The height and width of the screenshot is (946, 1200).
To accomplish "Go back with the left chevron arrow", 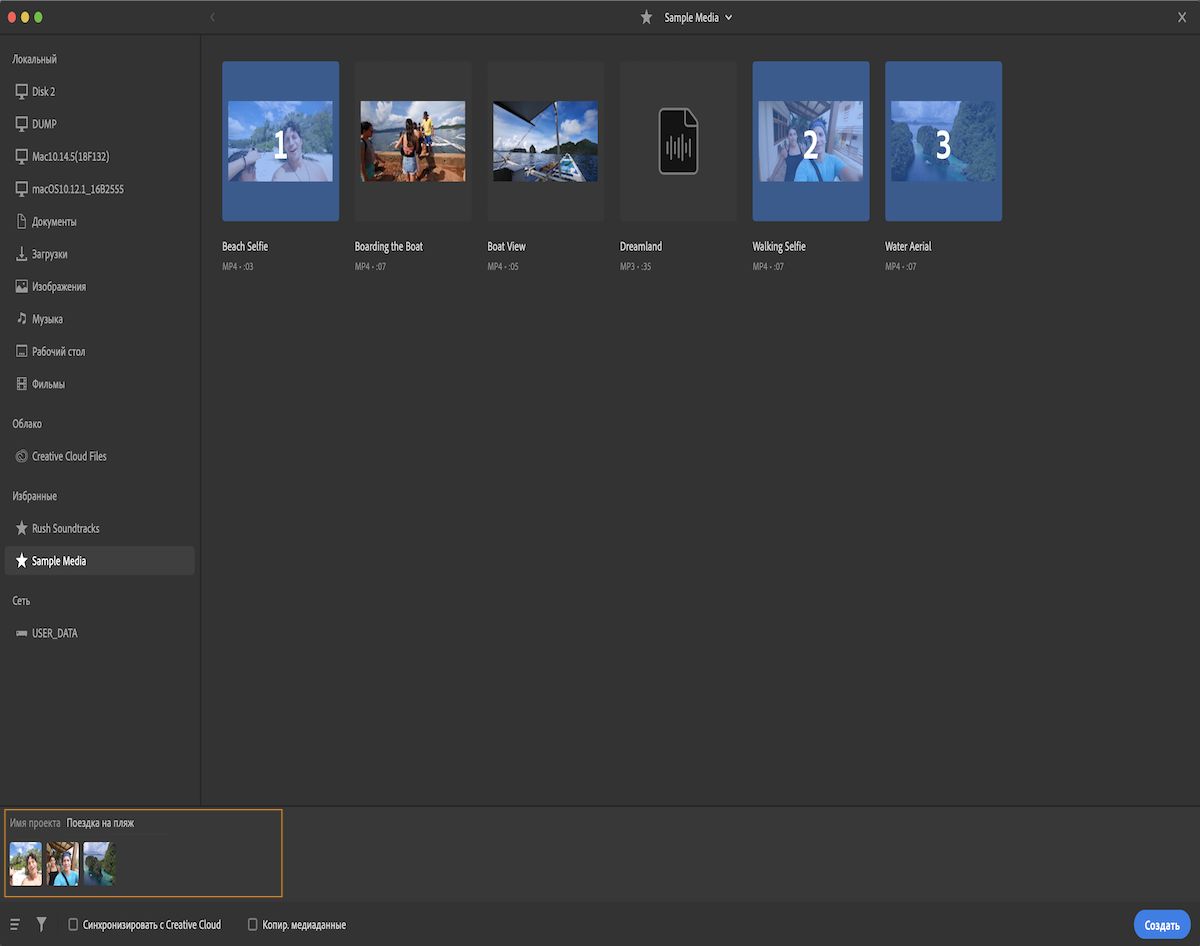I will coord(212,17).
